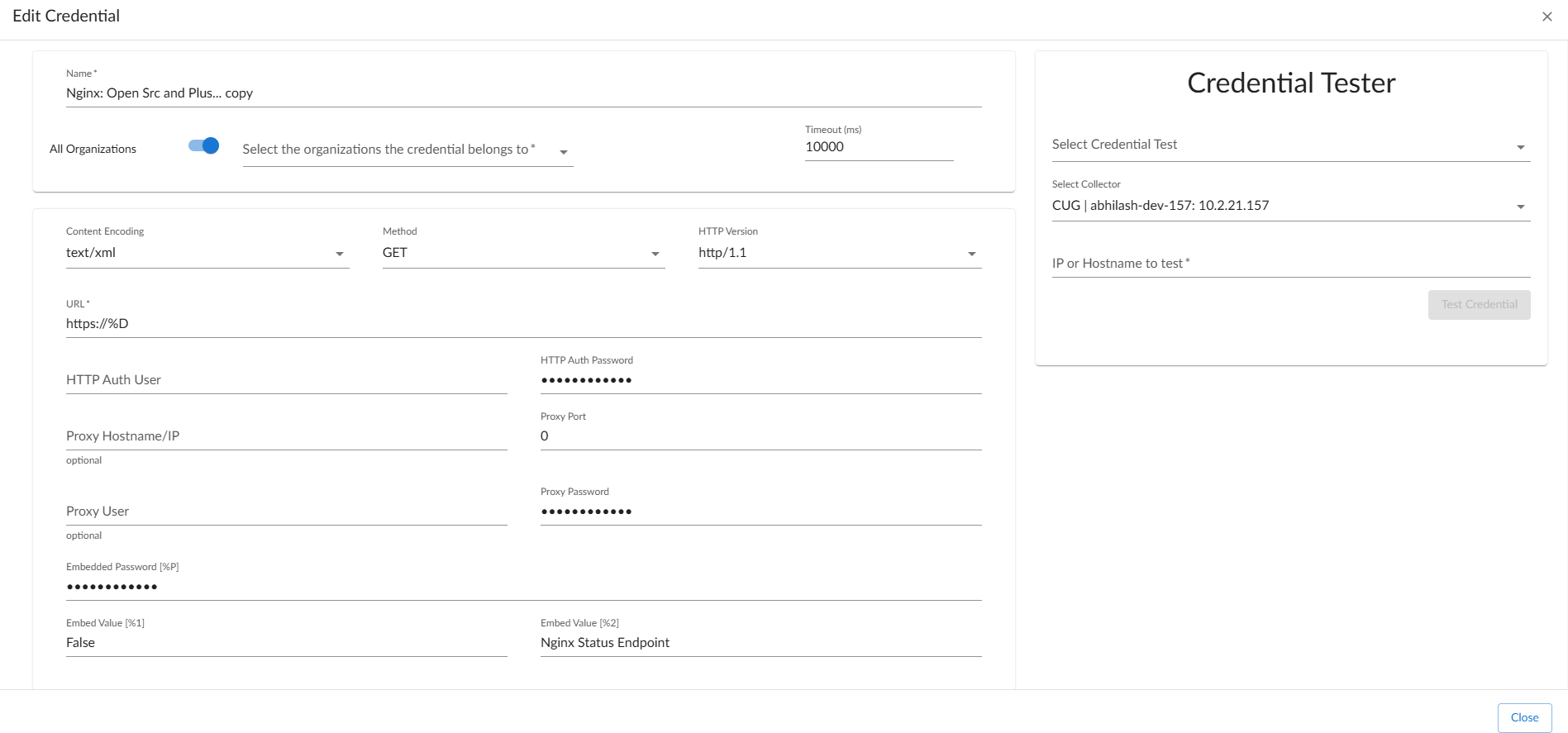Select the HTTP Auth User field

coord(286,380)
